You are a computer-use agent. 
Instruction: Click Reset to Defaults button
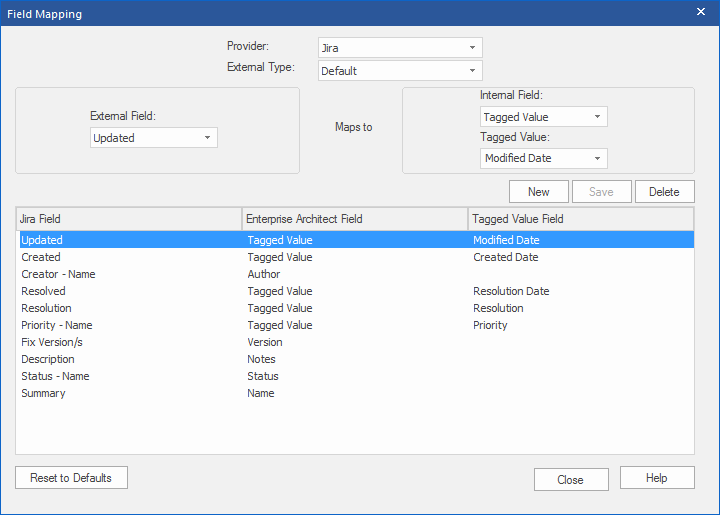(x=71, y=478)
